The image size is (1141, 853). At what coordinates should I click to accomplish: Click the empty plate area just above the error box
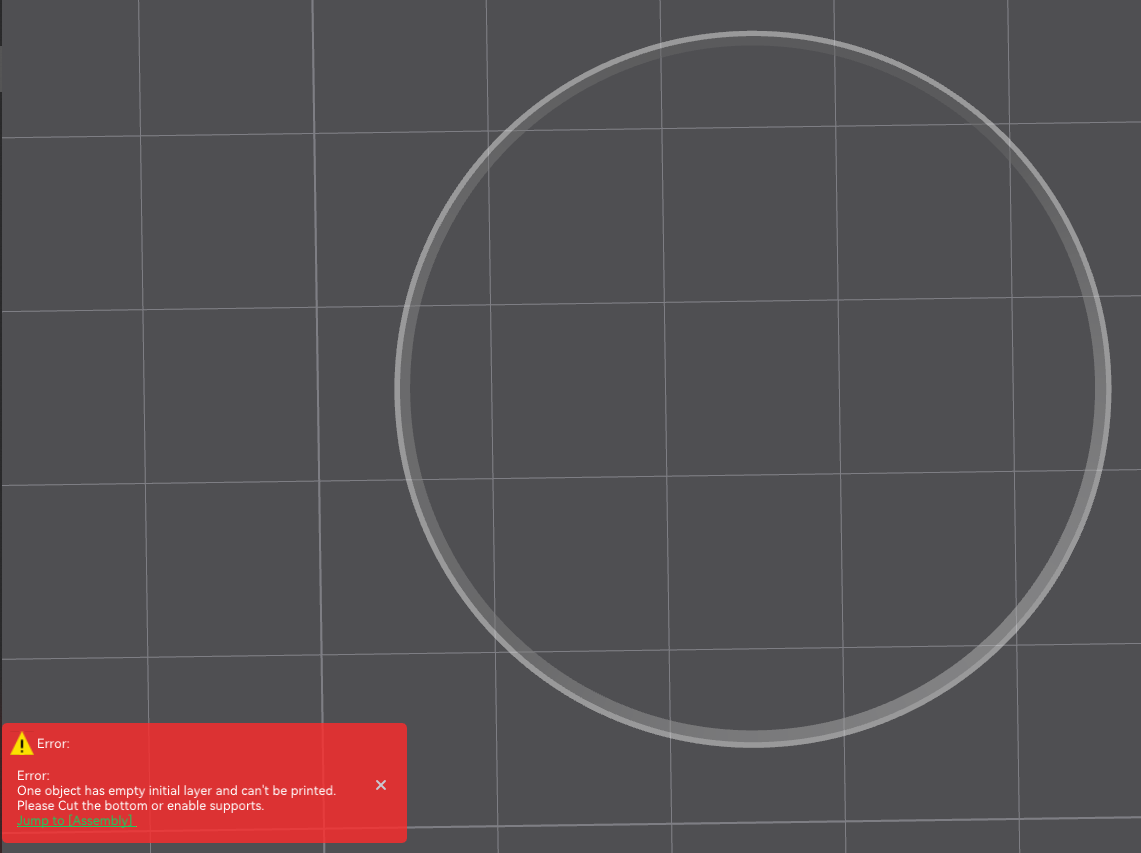[x=200, y=690]
